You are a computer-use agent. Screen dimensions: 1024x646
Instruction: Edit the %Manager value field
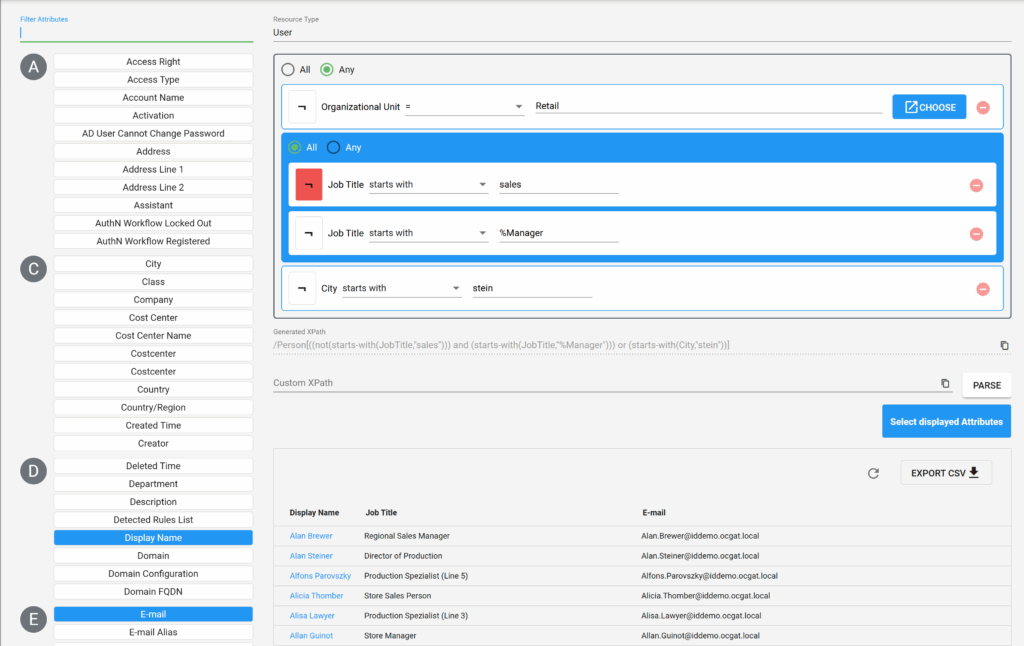[x=558, y=233]
